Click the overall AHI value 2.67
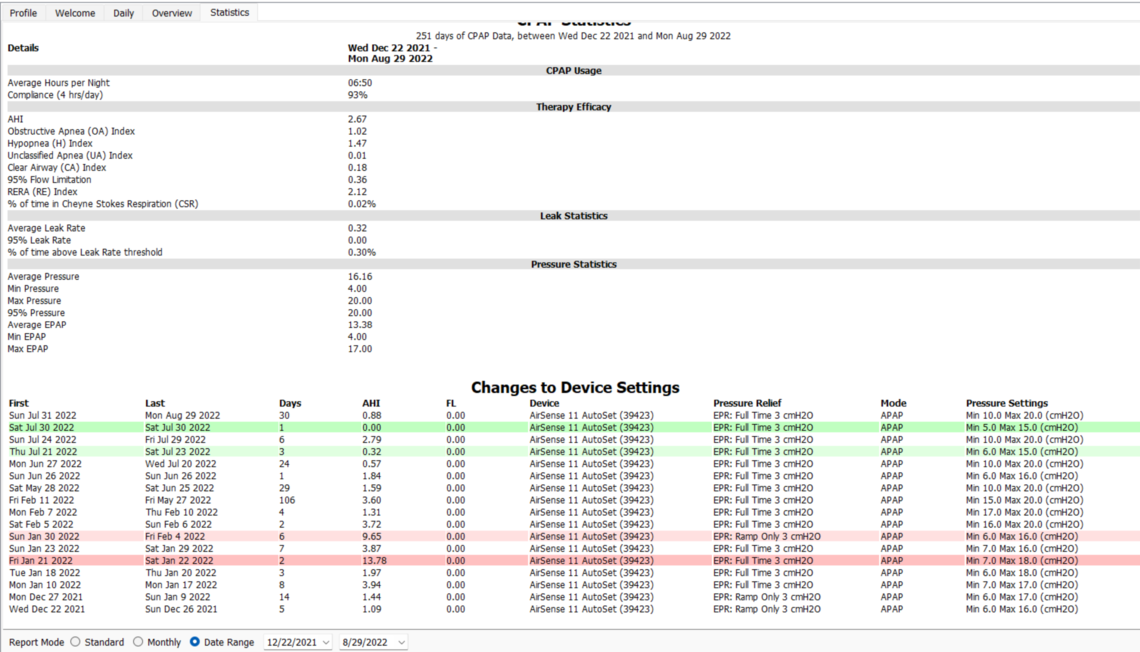Image resolution: width=1140 pixels, height=652 pixels. pyautogui.click(x=357, y=119)
